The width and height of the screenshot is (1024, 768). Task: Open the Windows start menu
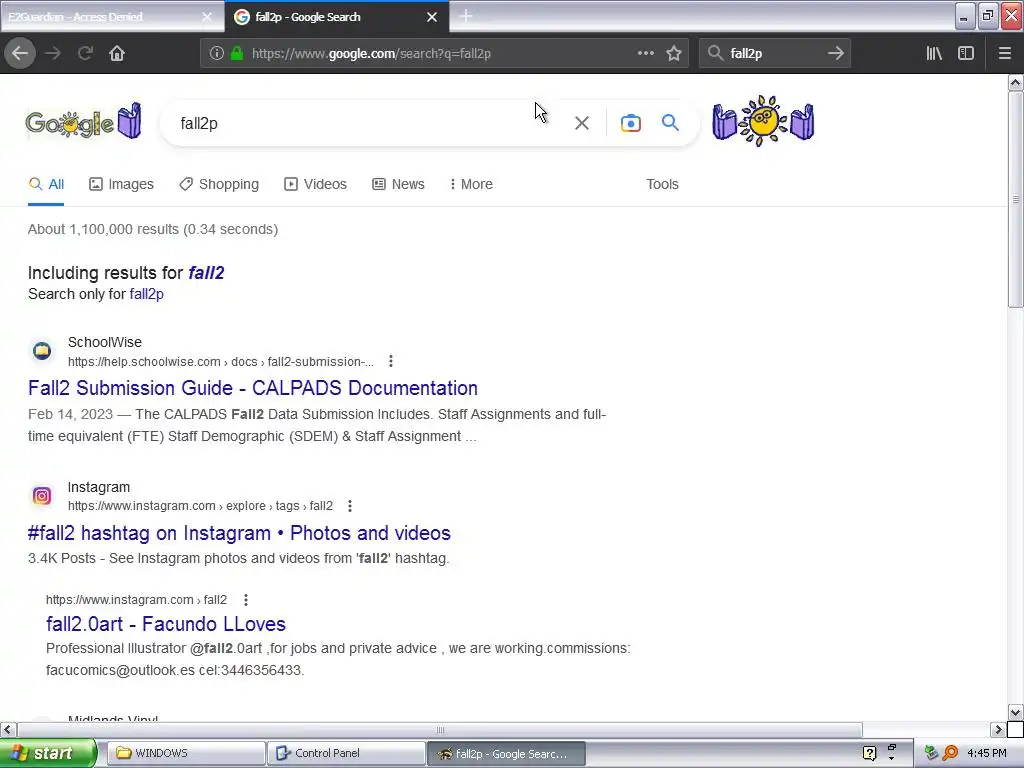(48, 753)
